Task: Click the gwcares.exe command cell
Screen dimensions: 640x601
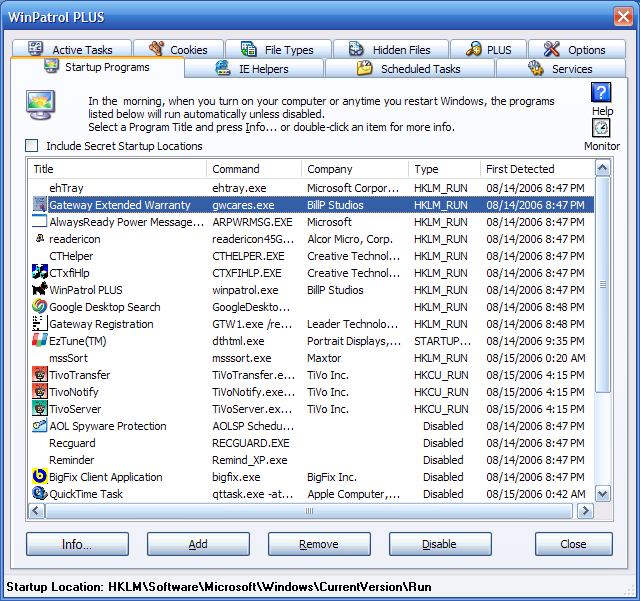Action: pos(243,205)
